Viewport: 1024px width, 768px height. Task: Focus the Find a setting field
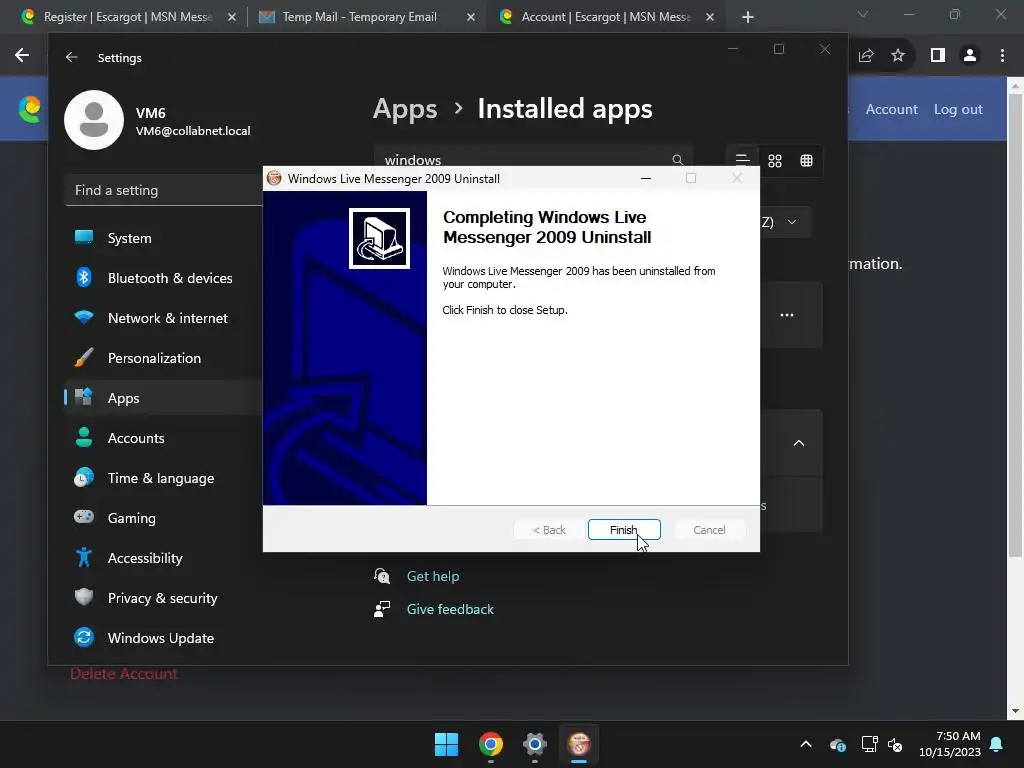pos(163,190)
